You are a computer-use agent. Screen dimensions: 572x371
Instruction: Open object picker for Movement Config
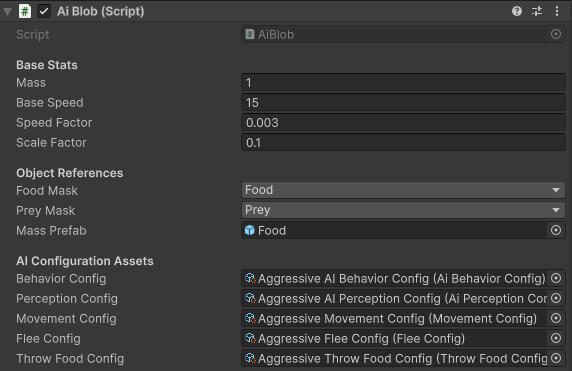click(x=556, y=318)
